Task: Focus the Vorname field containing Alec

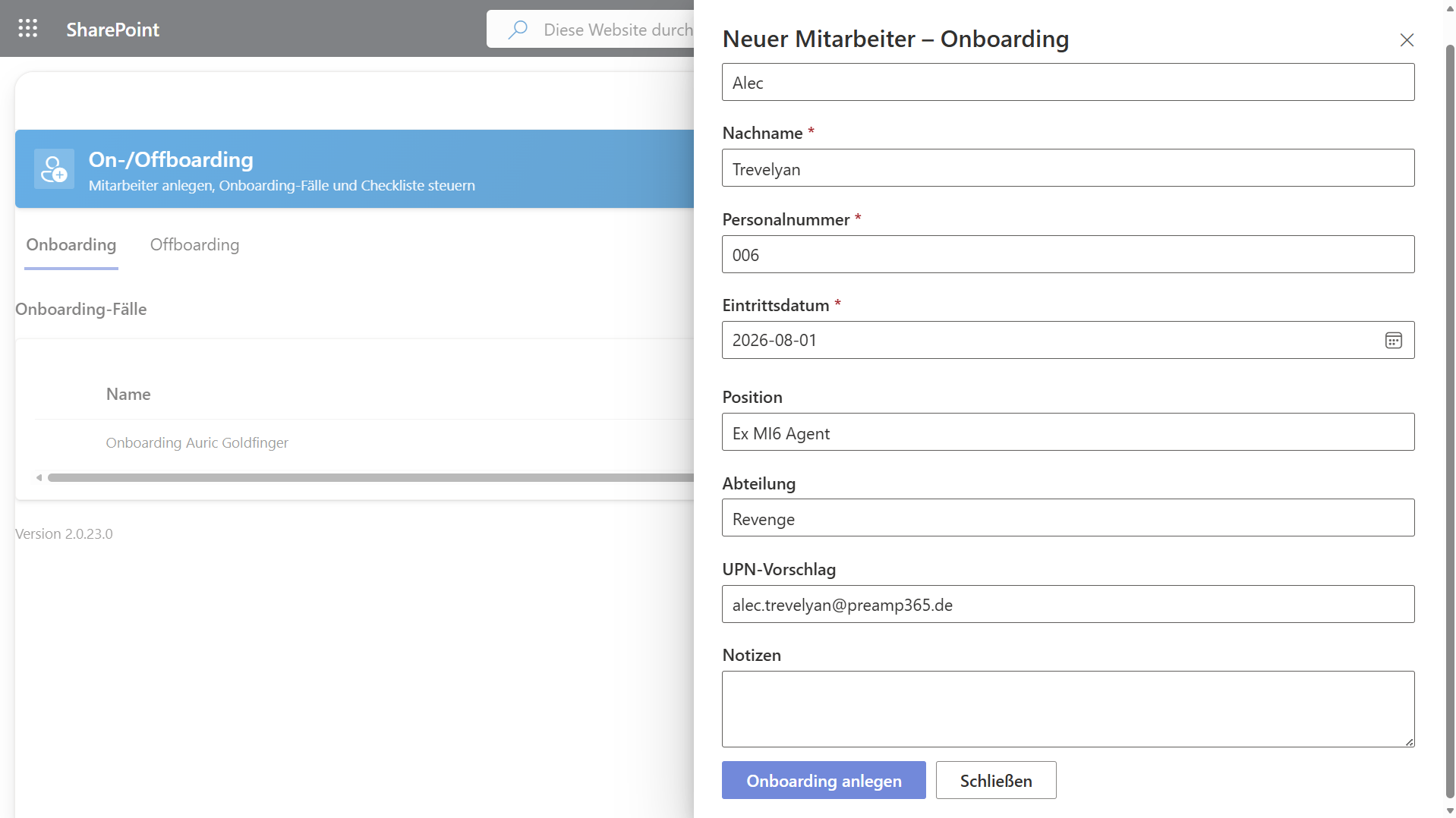Action: (x=1068, y=82)
